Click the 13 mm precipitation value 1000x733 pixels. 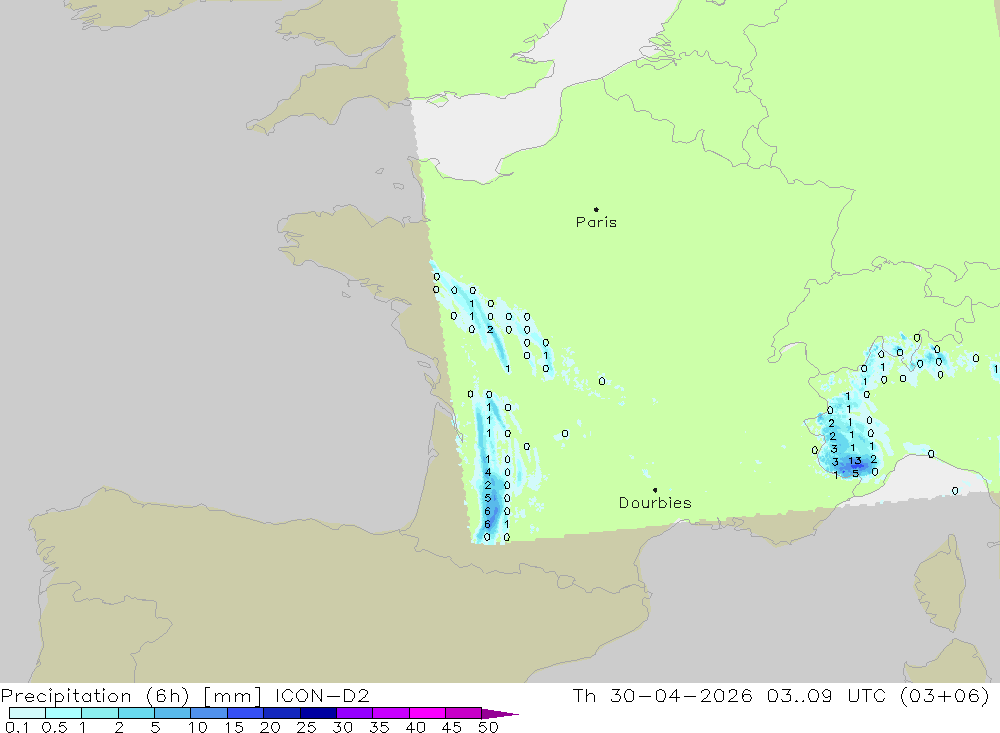click(855, 461)
